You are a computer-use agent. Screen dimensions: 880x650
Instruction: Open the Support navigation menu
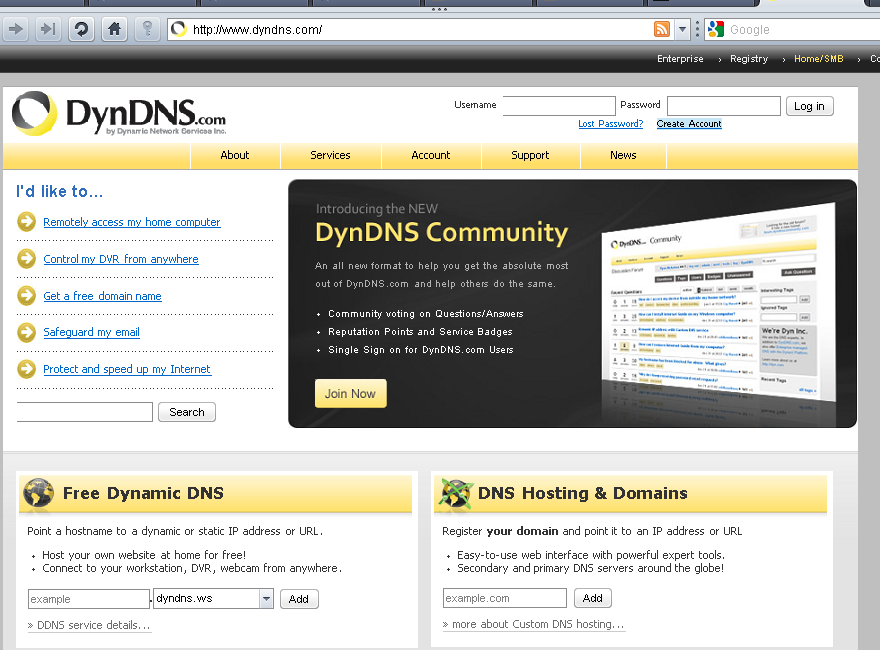coord(530,155)
